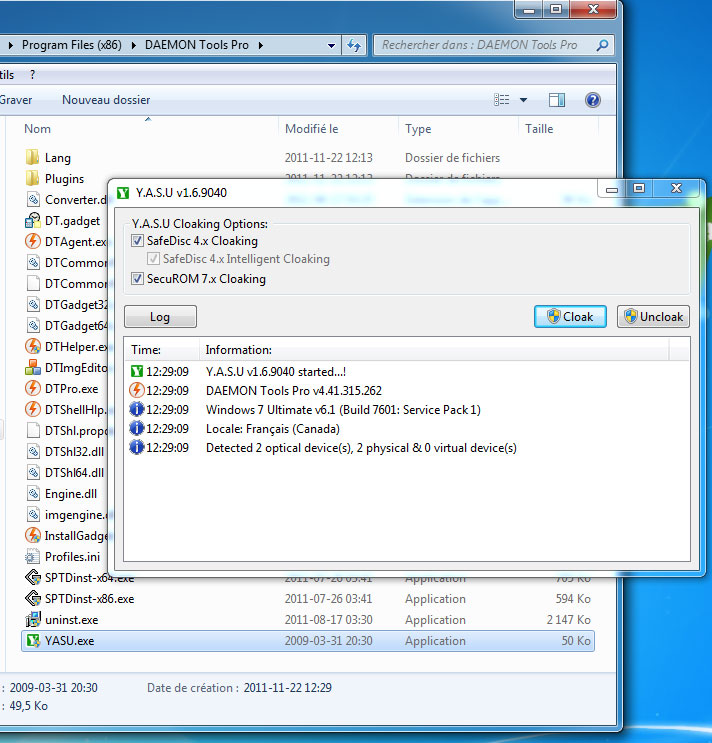Viewport: 712px width, 743px height.
Task: Open the view options dropdown arrow
Action: pos(523,100)
